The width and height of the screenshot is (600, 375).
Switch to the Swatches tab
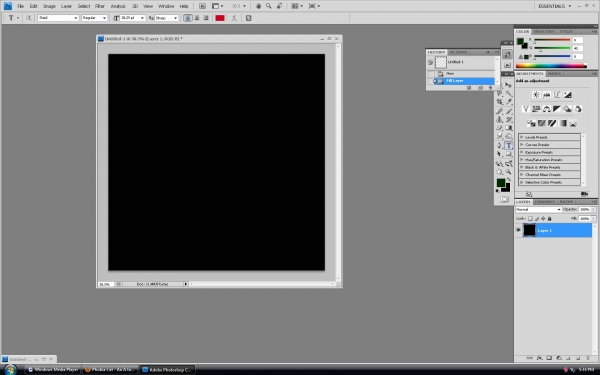point(543,31)
